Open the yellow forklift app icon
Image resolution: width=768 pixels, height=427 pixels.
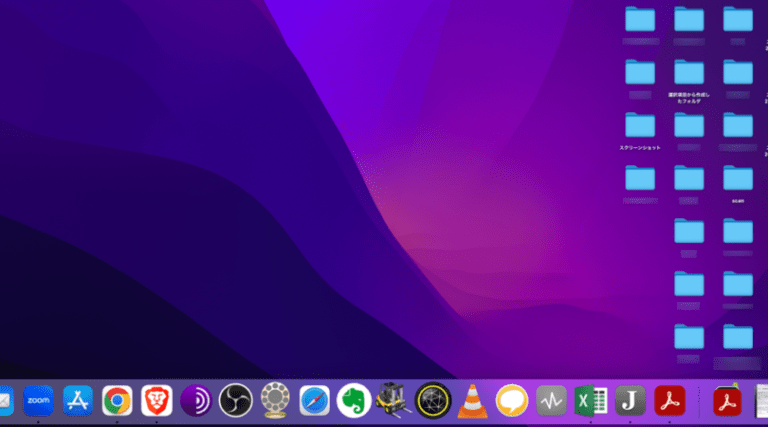point(393,400)
